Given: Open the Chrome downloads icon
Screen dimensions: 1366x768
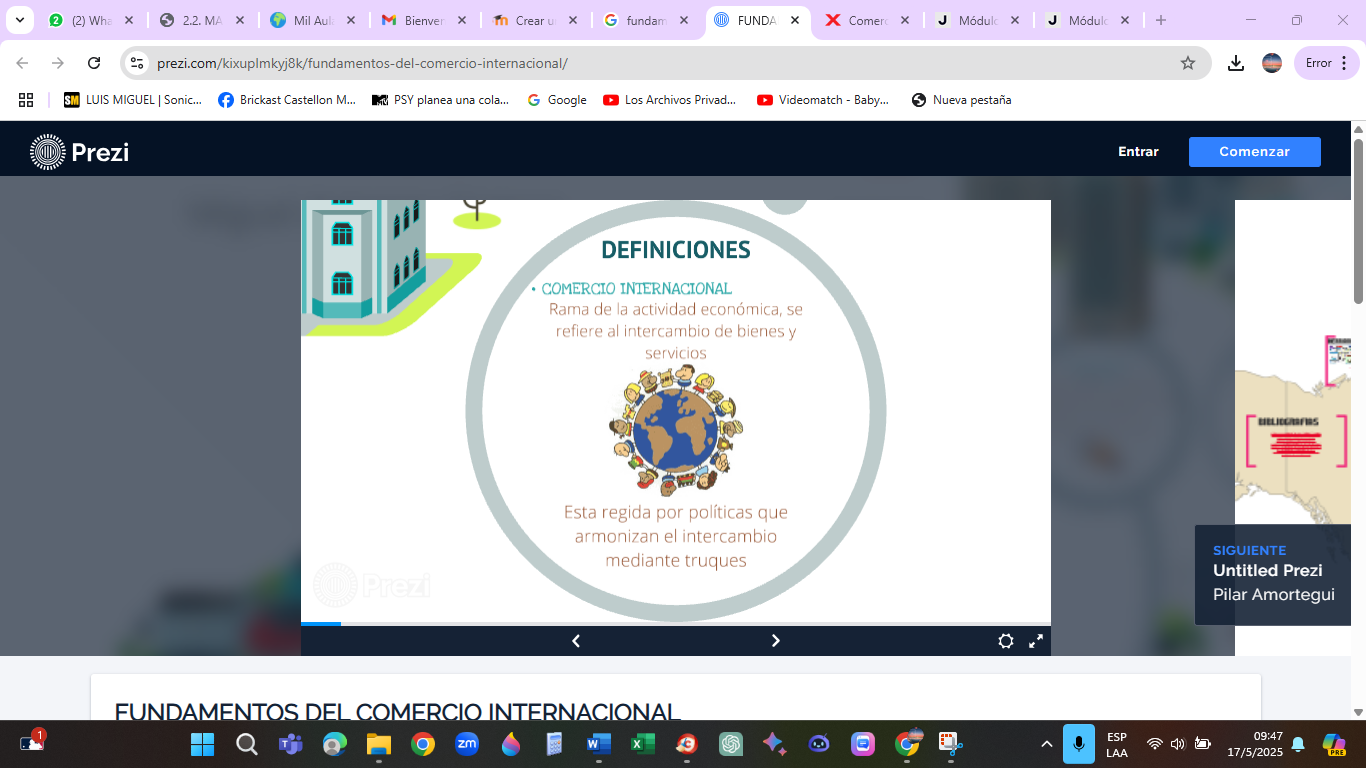Looking at the screenshot, I should point(1236,63).
